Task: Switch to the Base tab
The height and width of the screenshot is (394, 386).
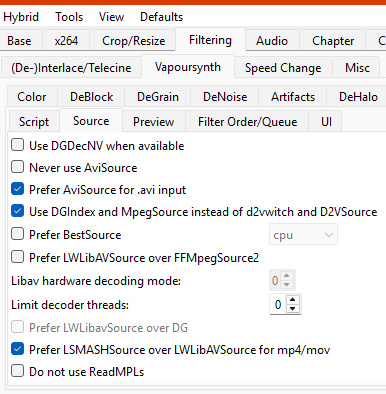Action: click(x=19, y=41)
